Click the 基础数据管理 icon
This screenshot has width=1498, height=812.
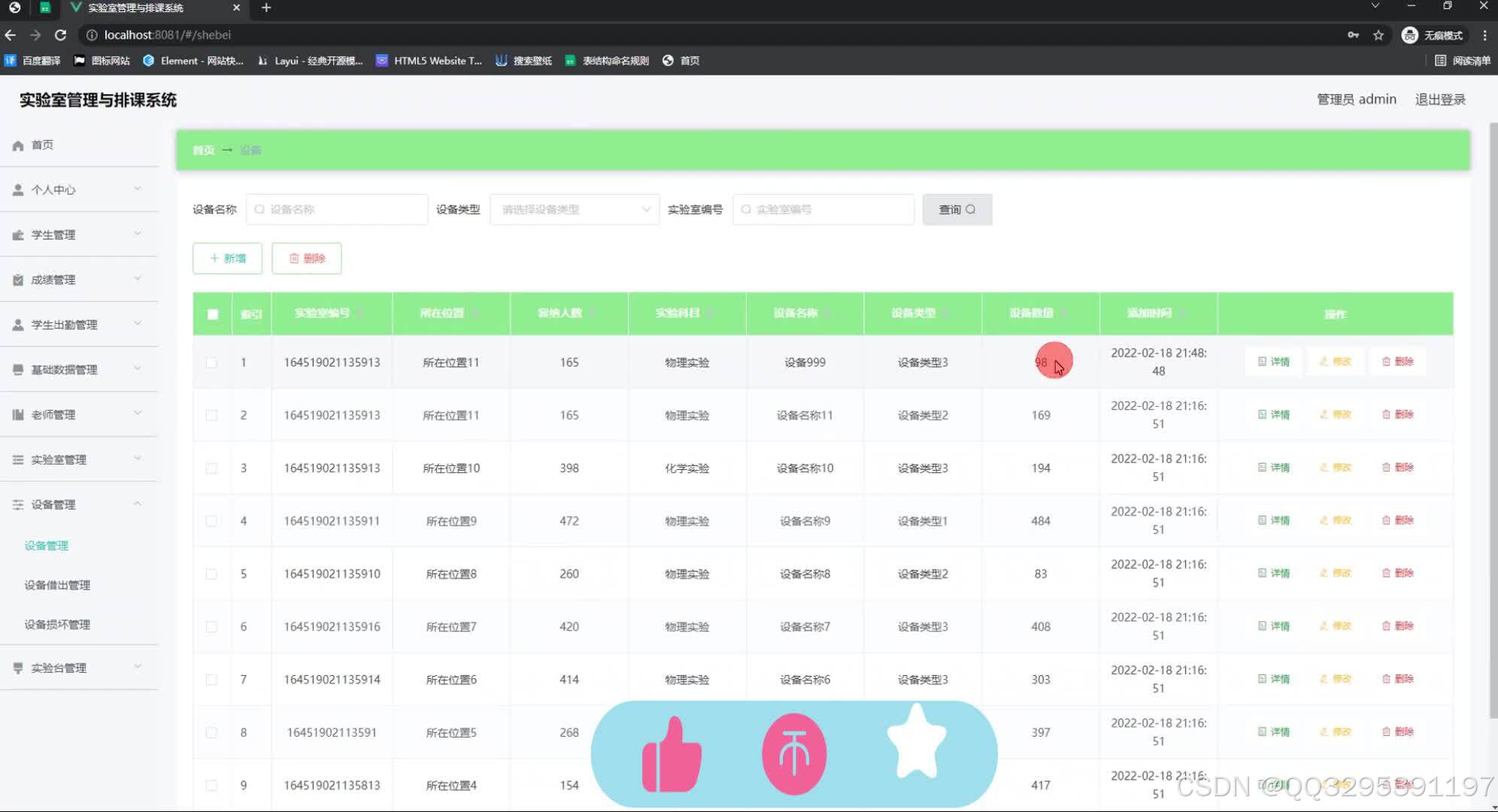(18, 369)
